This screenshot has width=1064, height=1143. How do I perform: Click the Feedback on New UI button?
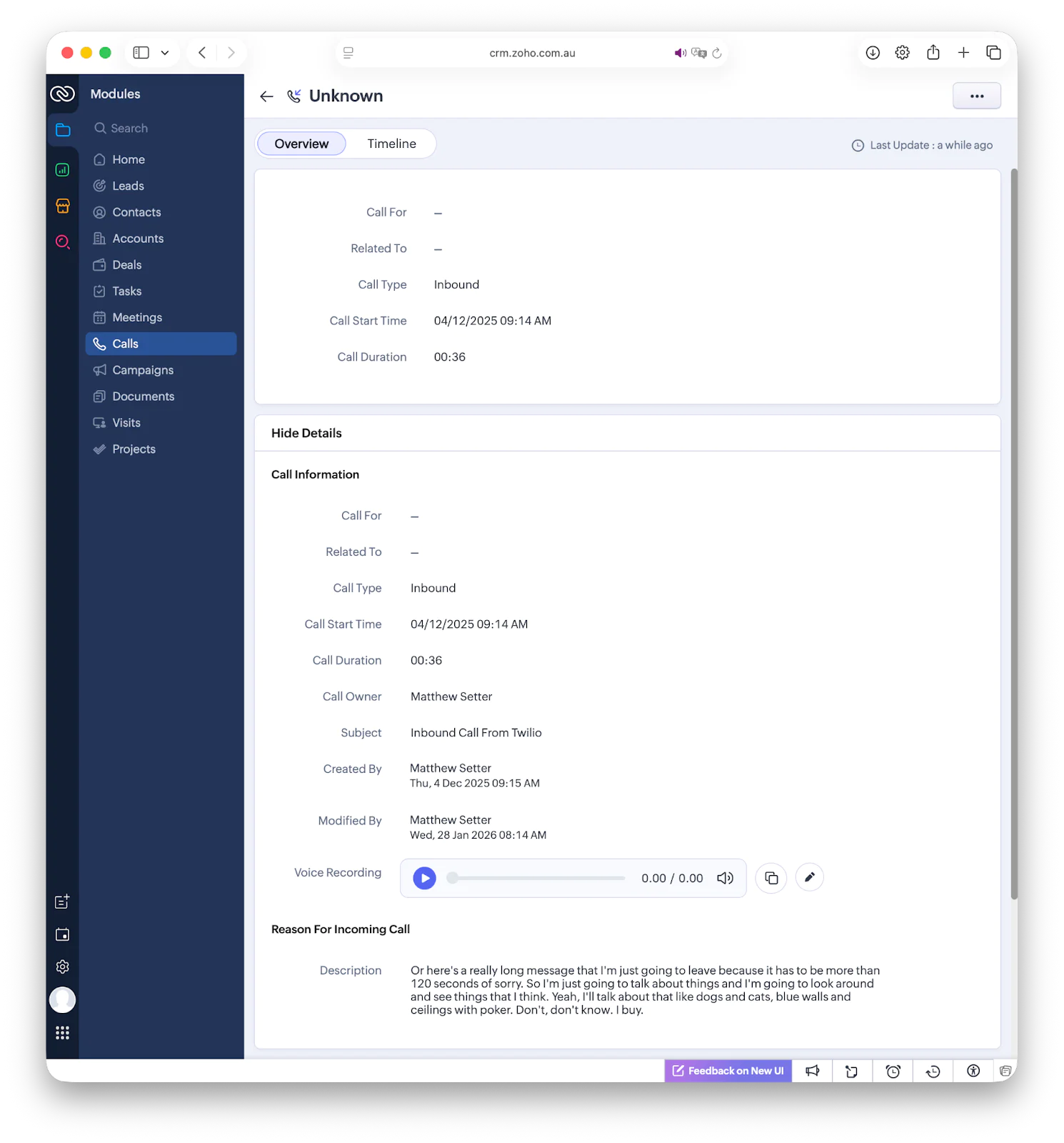pyautogui.click(x=728, y=1071)
